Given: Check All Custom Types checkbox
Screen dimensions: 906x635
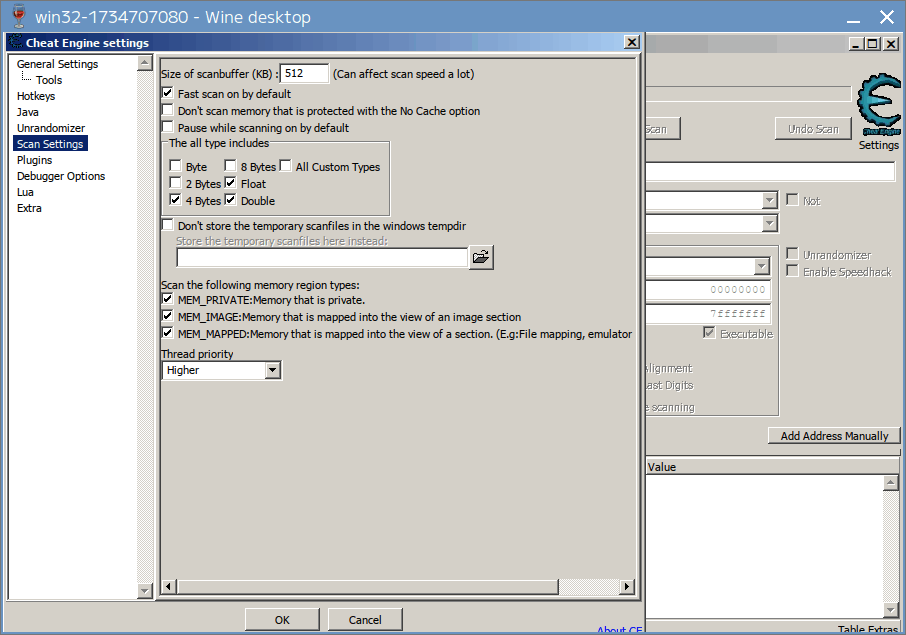Looking at the screenshot, I should pos(285,166).
